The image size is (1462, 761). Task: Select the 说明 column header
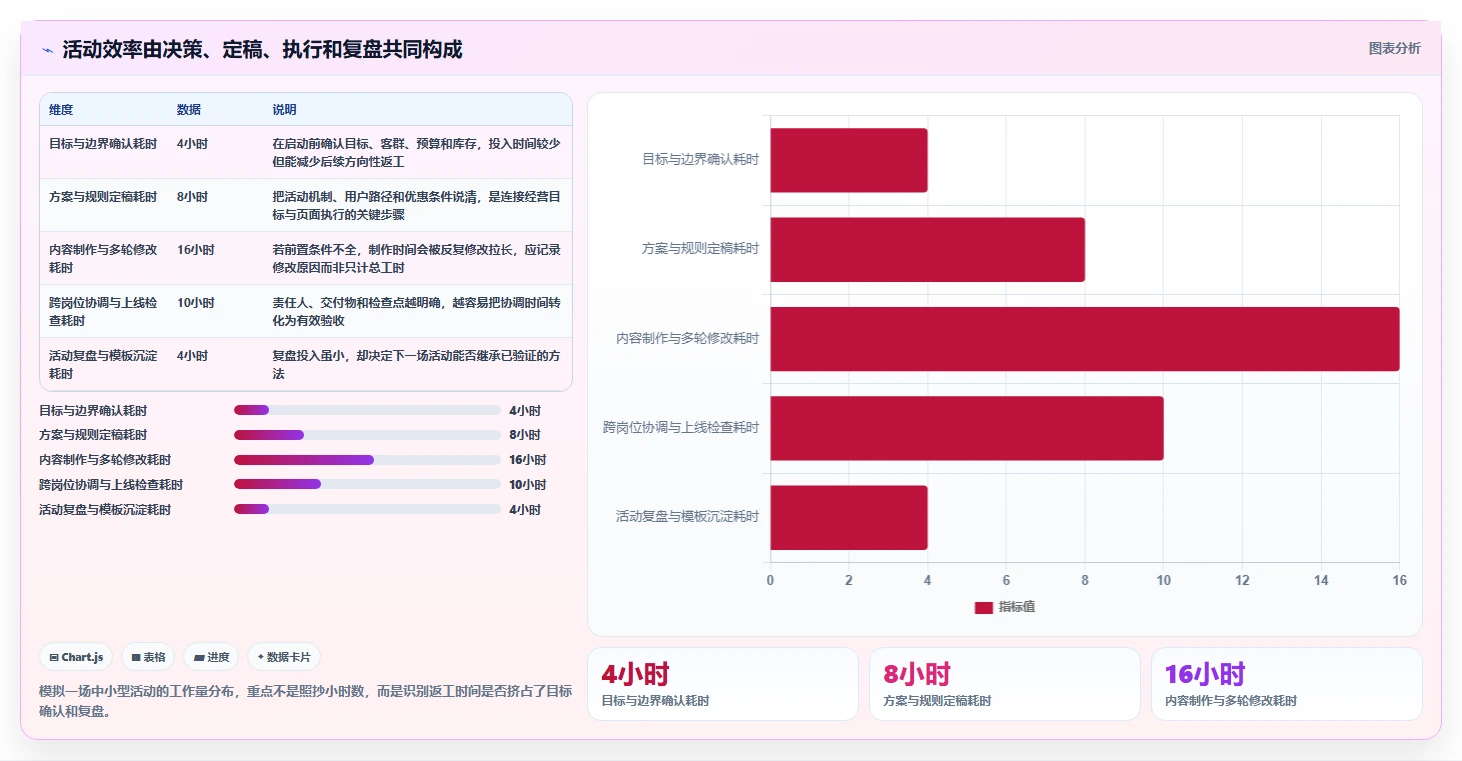(284, 110)
